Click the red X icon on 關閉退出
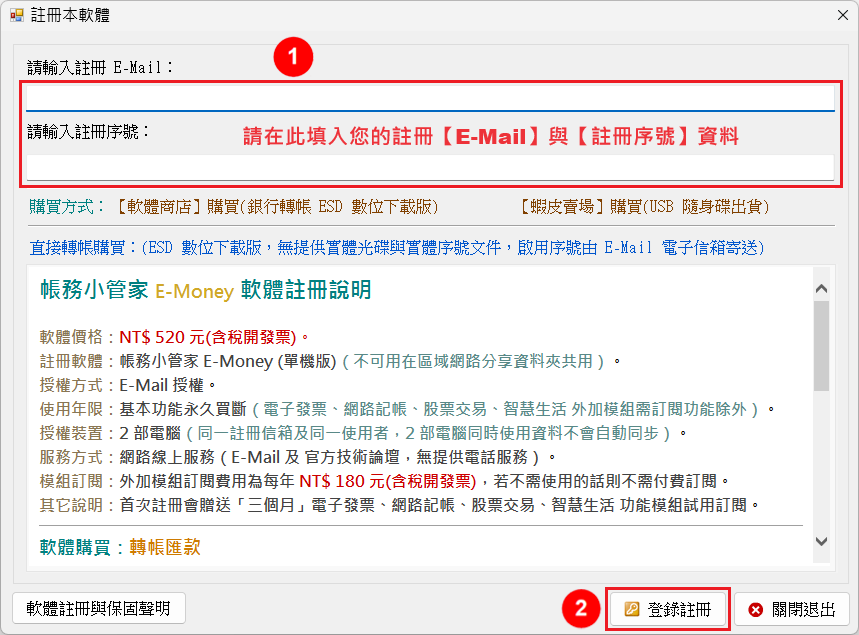This screenshot has height=635, width=859. pos(756,609)
